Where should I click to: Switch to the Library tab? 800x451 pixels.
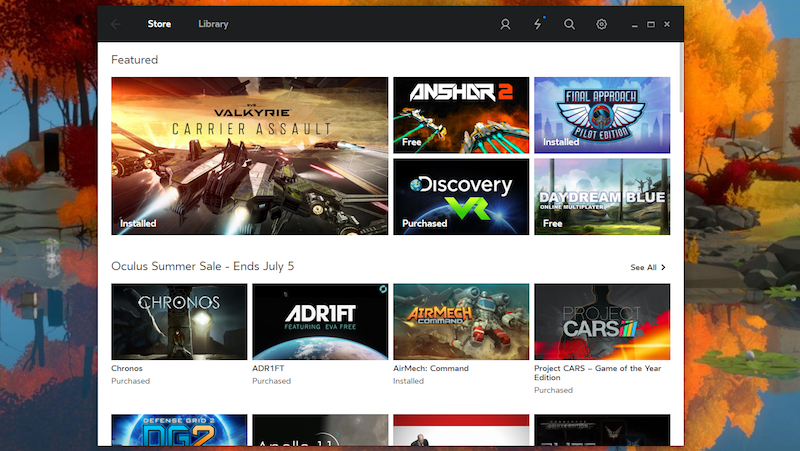[213, 24]
